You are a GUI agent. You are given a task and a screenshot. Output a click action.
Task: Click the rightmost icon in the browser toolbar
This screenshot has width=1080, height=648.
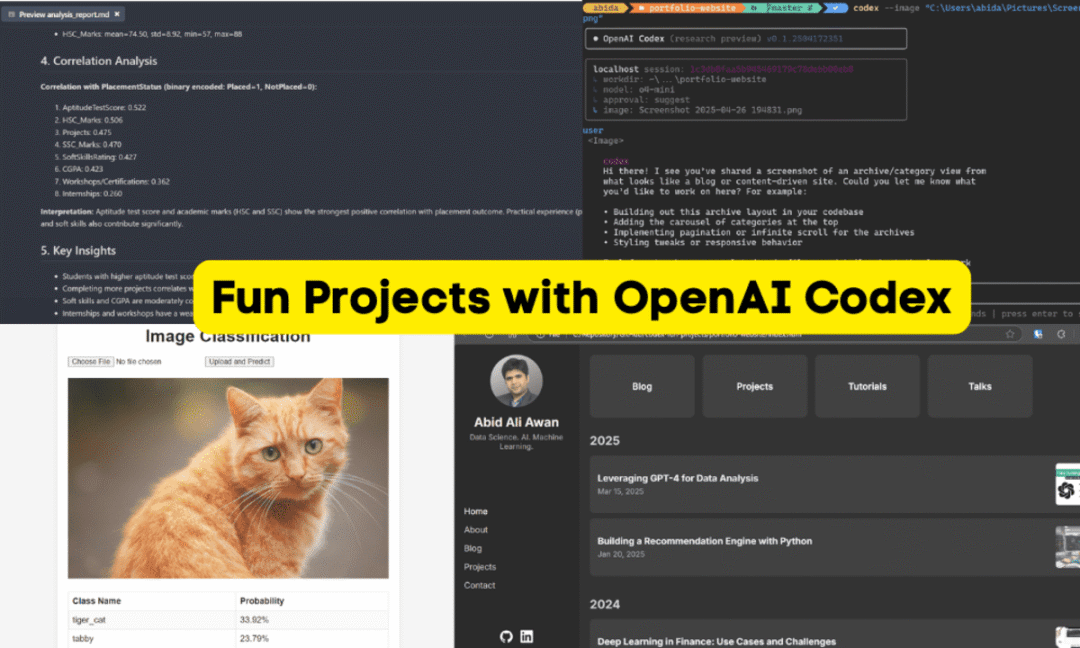pos(1062,335)
